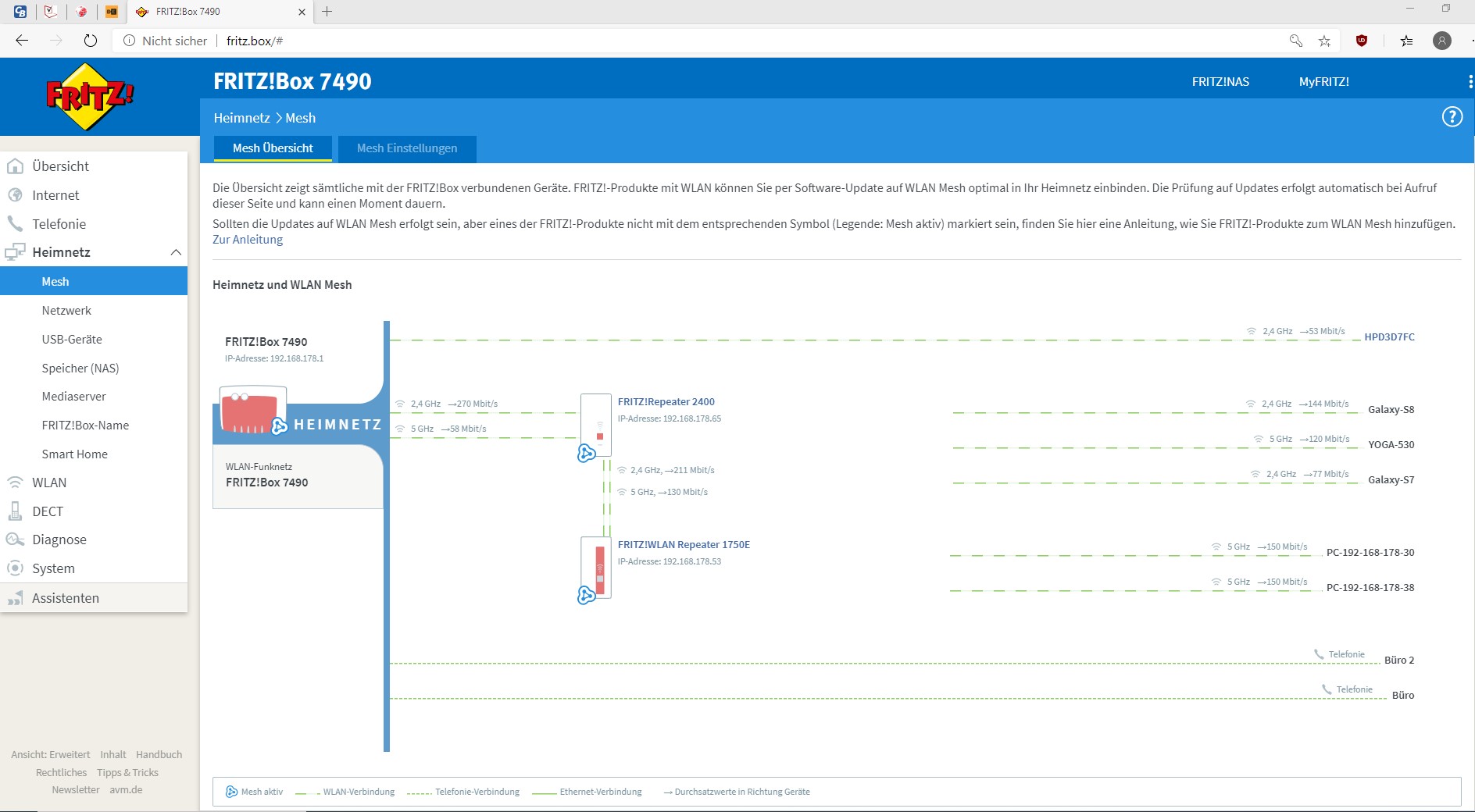Open the Übersicht menu entry

click(x=94, y=166)
